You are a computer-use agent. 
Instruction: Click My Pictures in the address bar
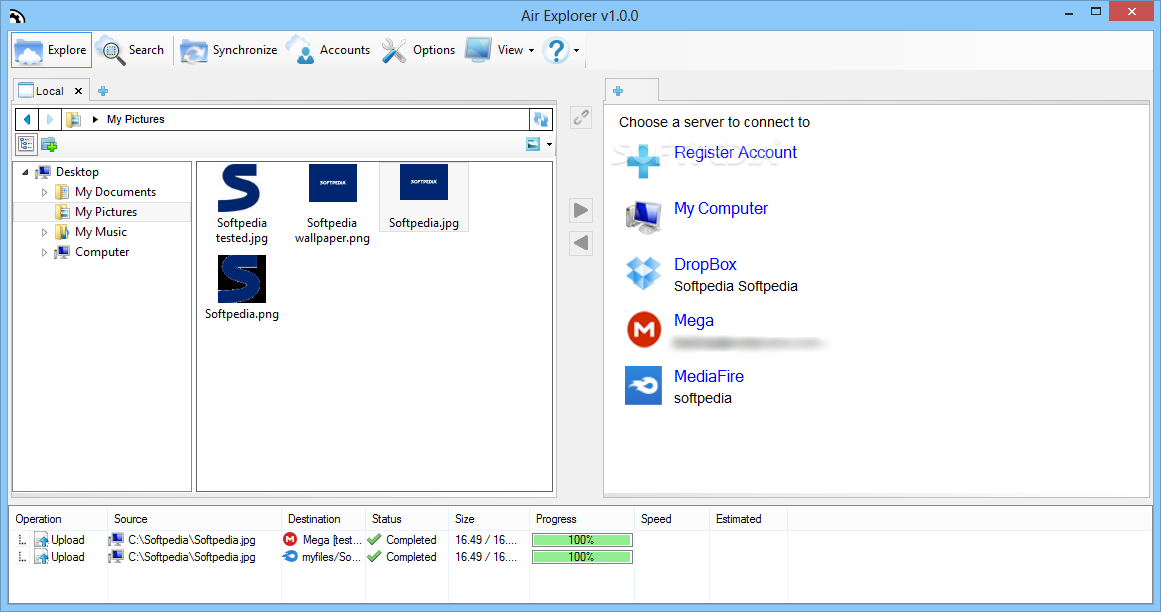[135, 119]
